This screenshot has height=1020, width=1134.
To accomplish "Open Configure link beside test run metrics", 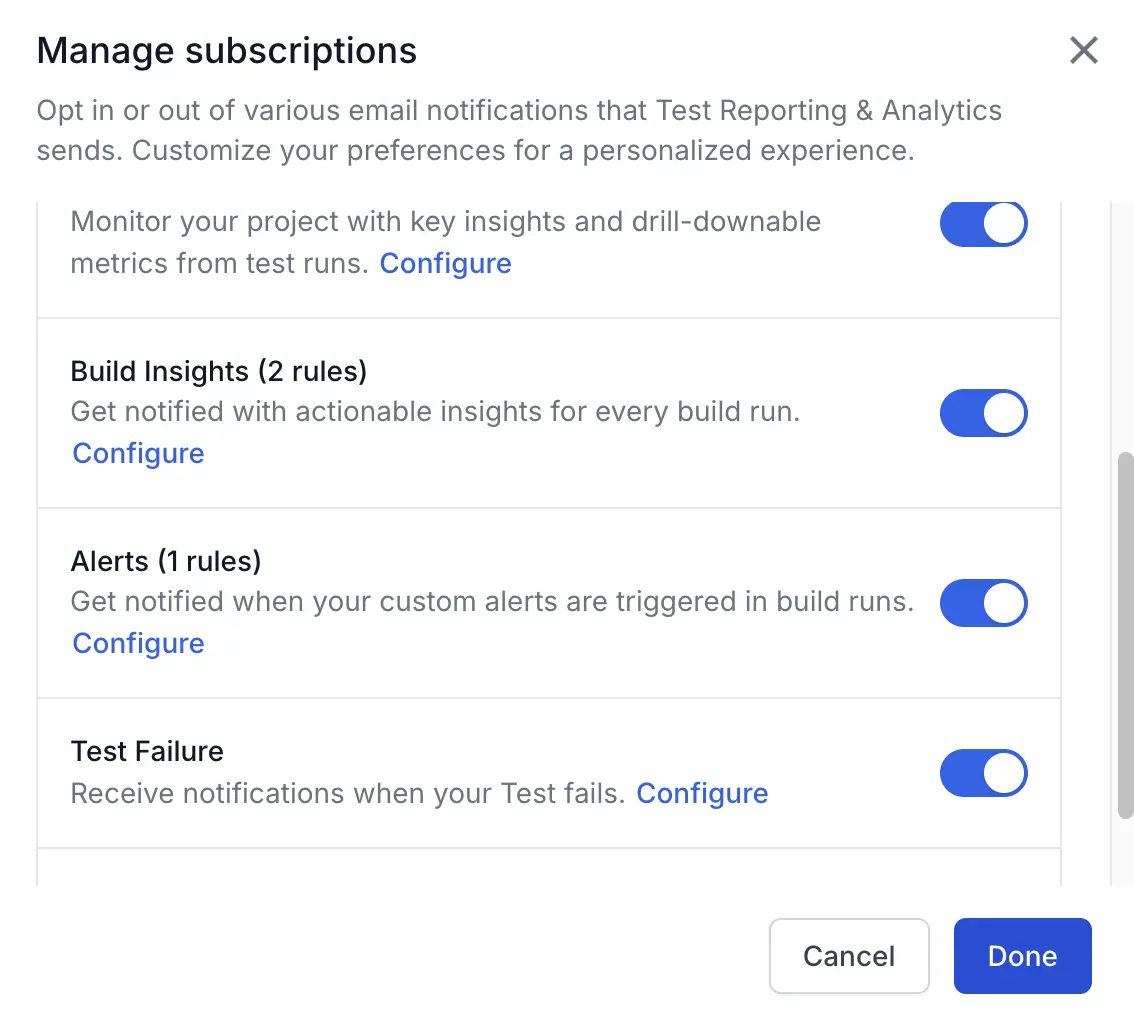I will [445, 263].
